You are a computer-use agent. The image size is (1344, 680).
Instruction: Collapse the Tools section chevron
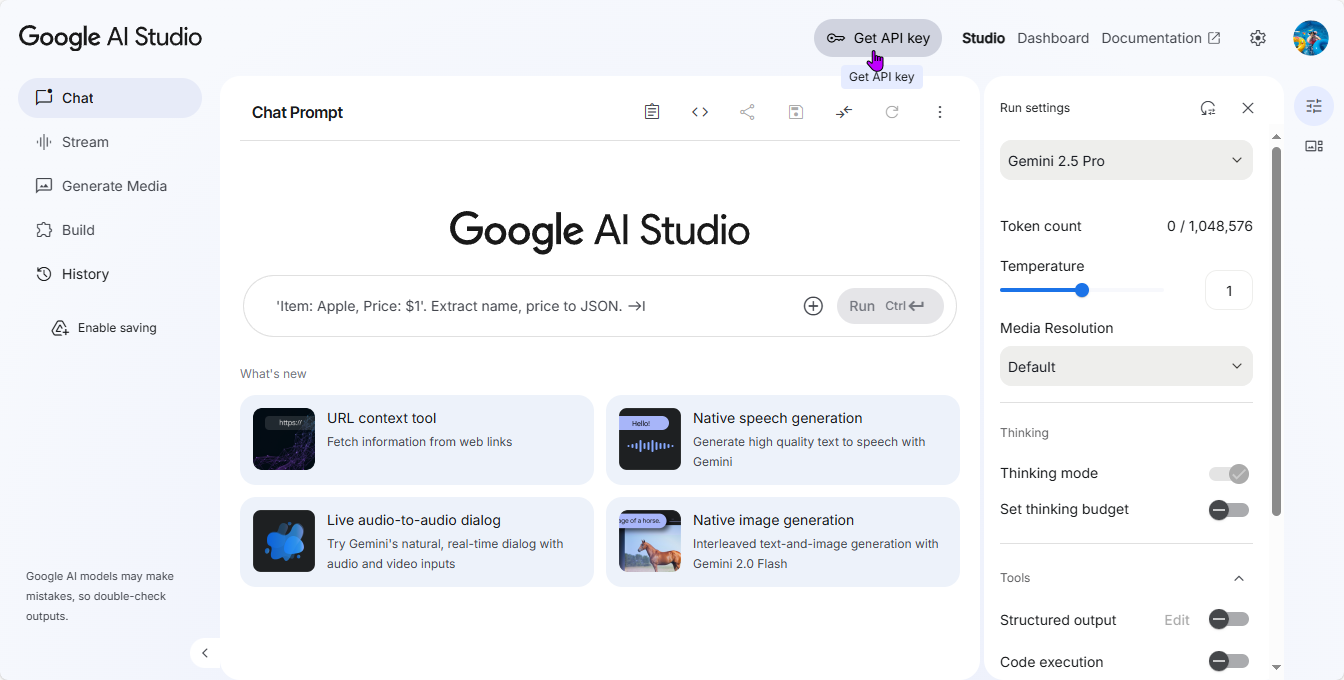pyautogui.click(x=1239, y=578)
